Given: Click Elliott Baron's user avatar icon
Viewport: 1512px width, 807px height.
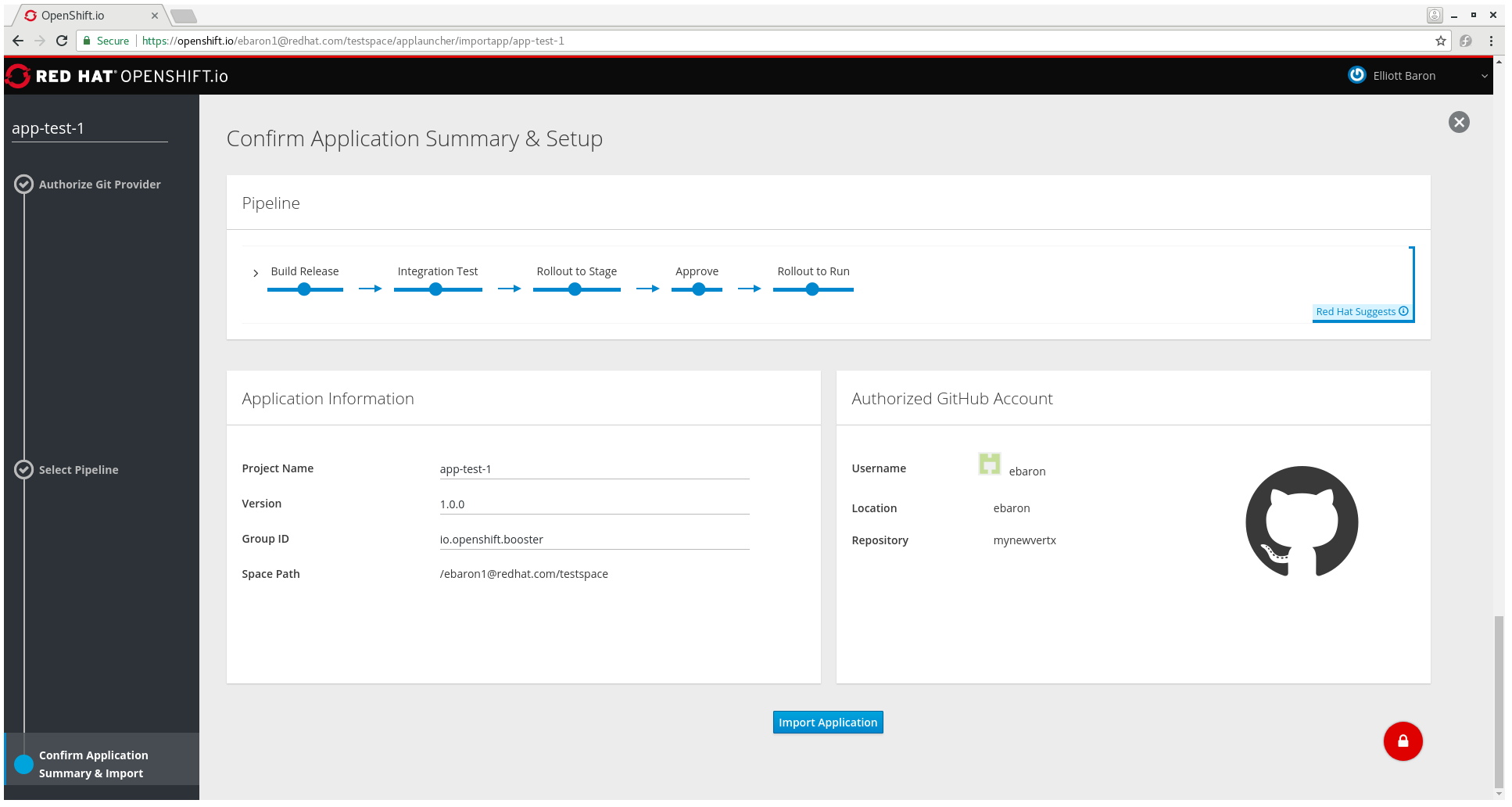Looking at the screenshot, I should pos(1357,75).
